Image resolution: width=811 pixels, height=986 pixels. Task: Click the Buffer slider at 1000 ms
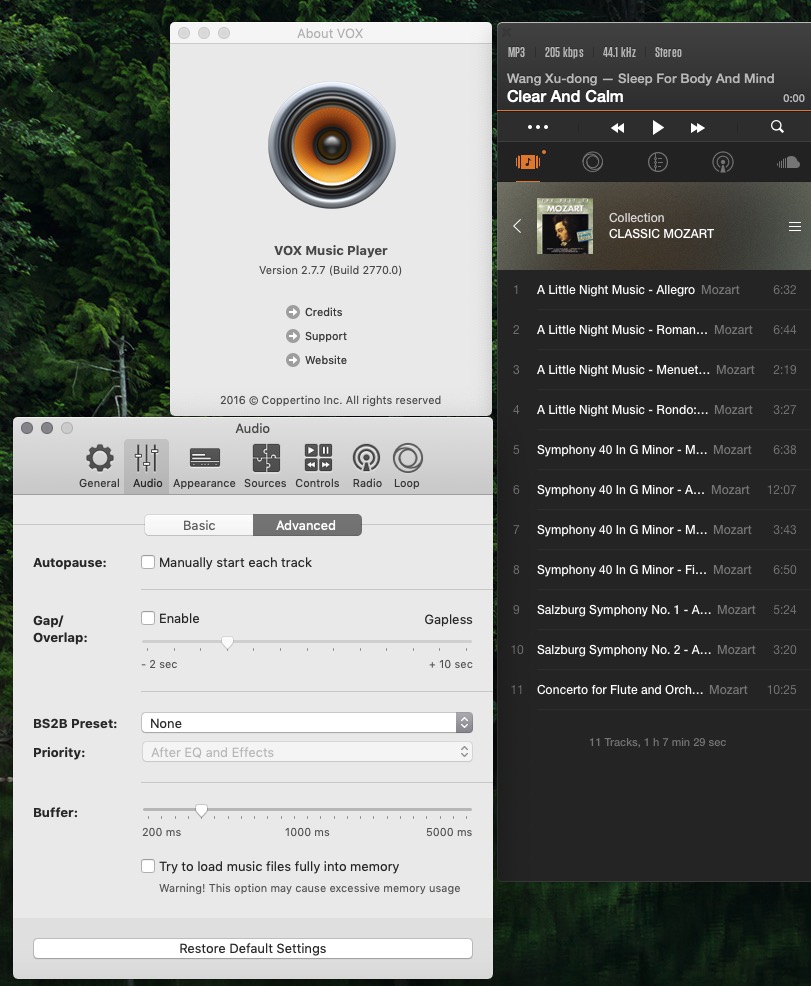[x=307, y=809]
